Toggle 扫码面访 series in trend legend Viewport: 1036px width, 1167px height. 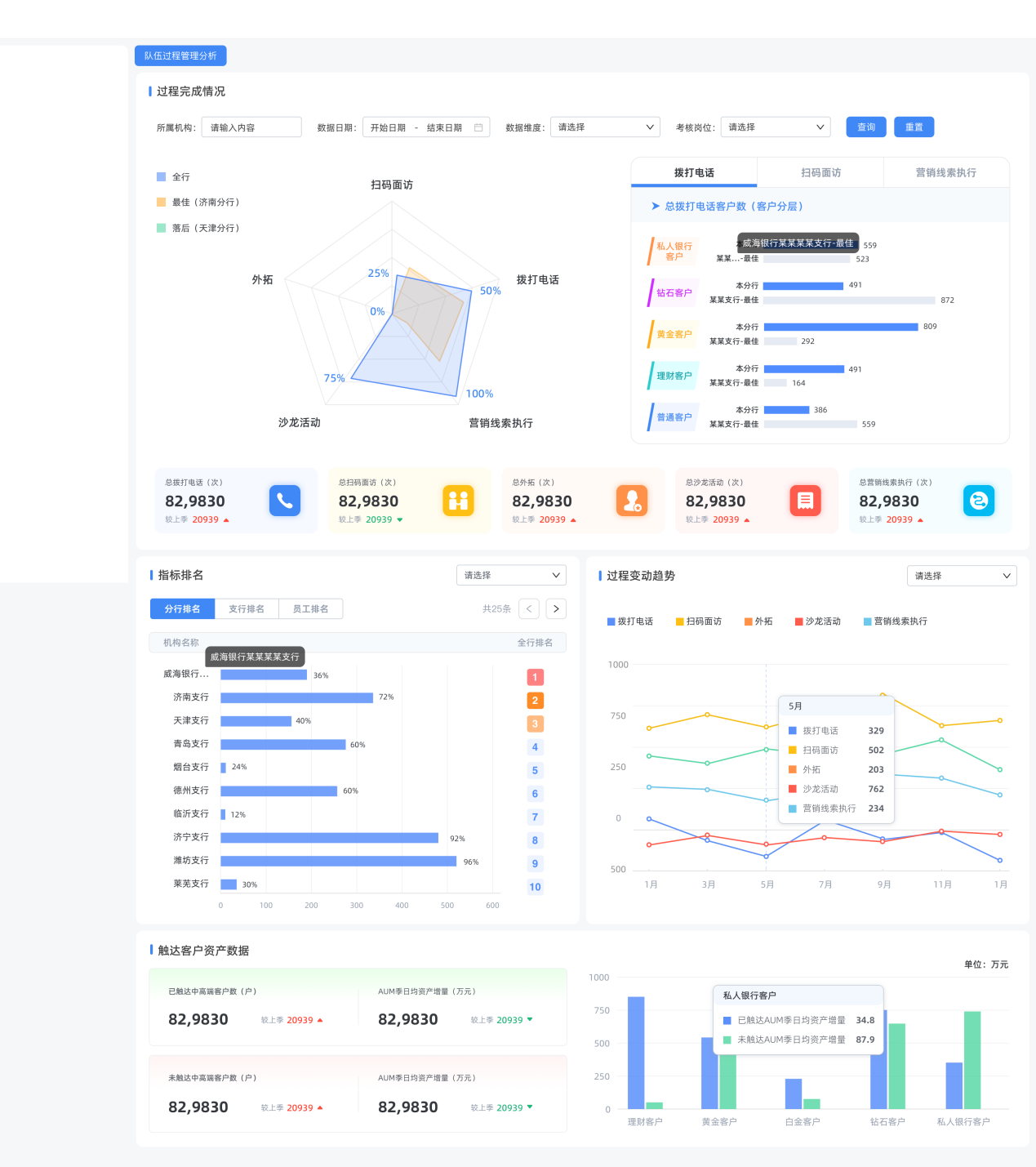699,621
